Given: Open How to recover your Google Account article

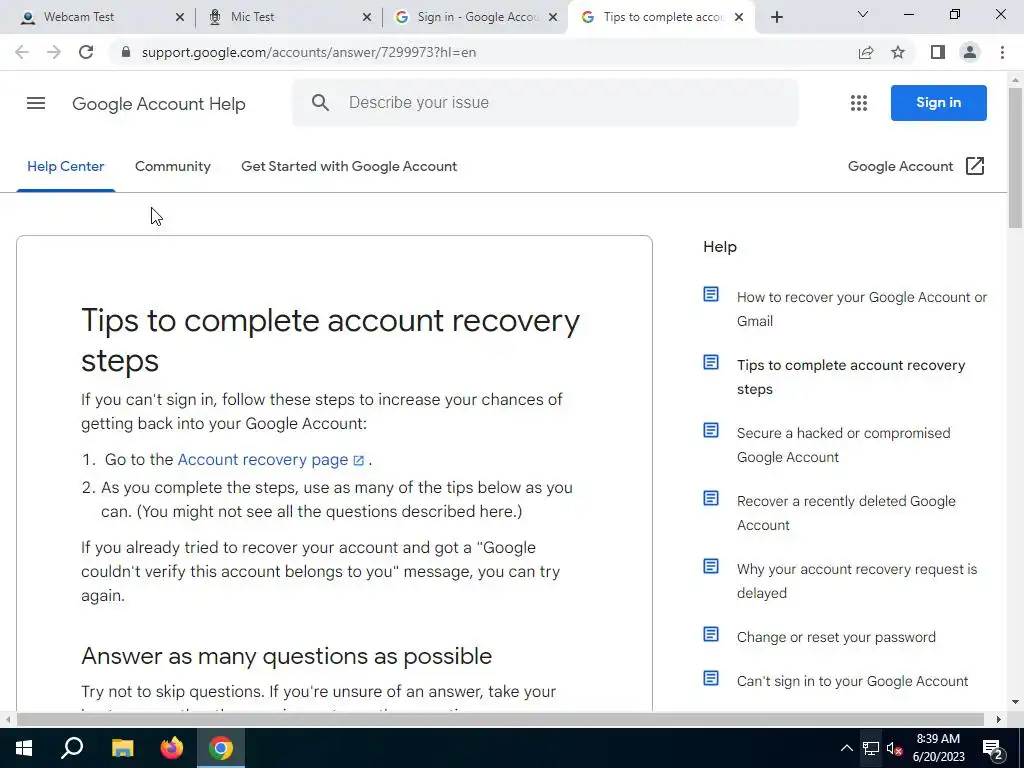Looking at the screenshot, I should point(861,309).
